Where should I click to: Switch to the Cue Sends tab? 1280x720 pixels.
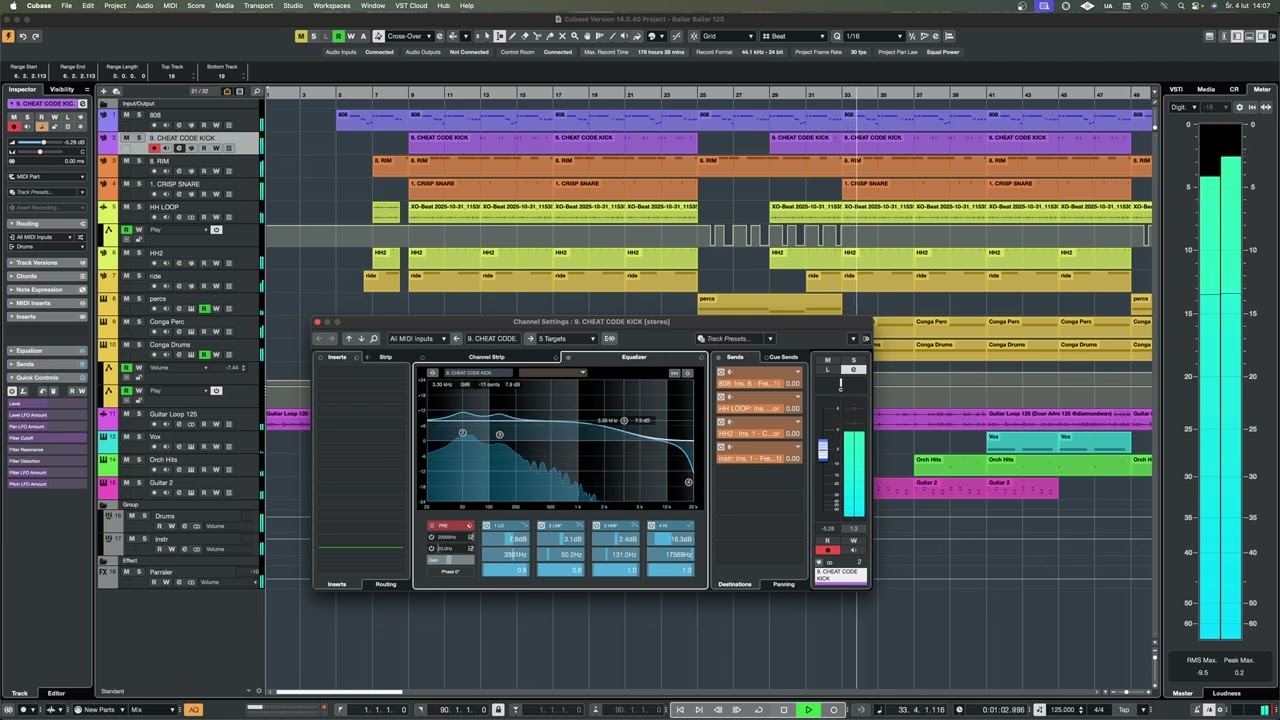(x=783, y=357)
